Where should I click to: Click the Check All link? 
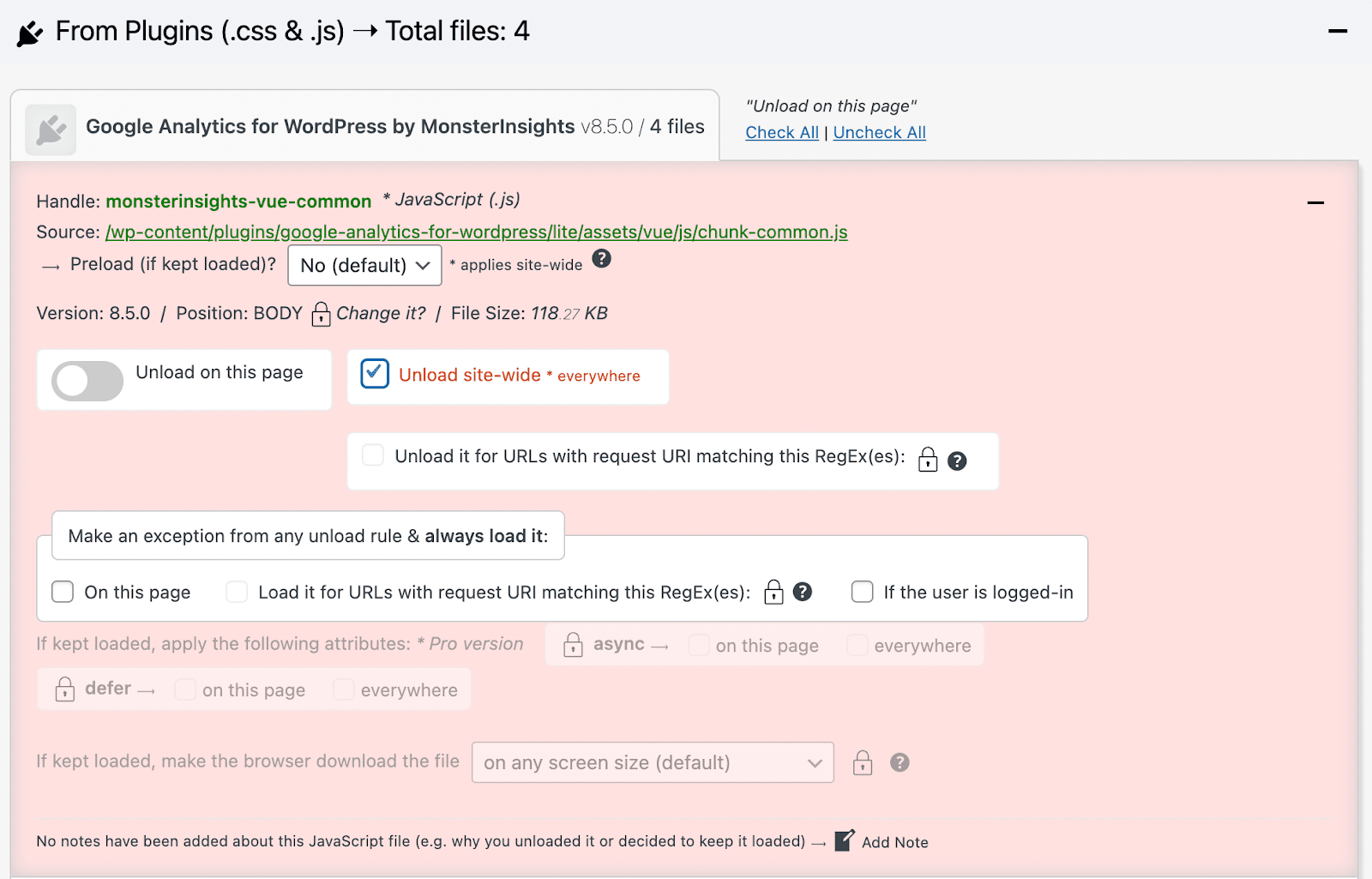[x=782, y=133]
